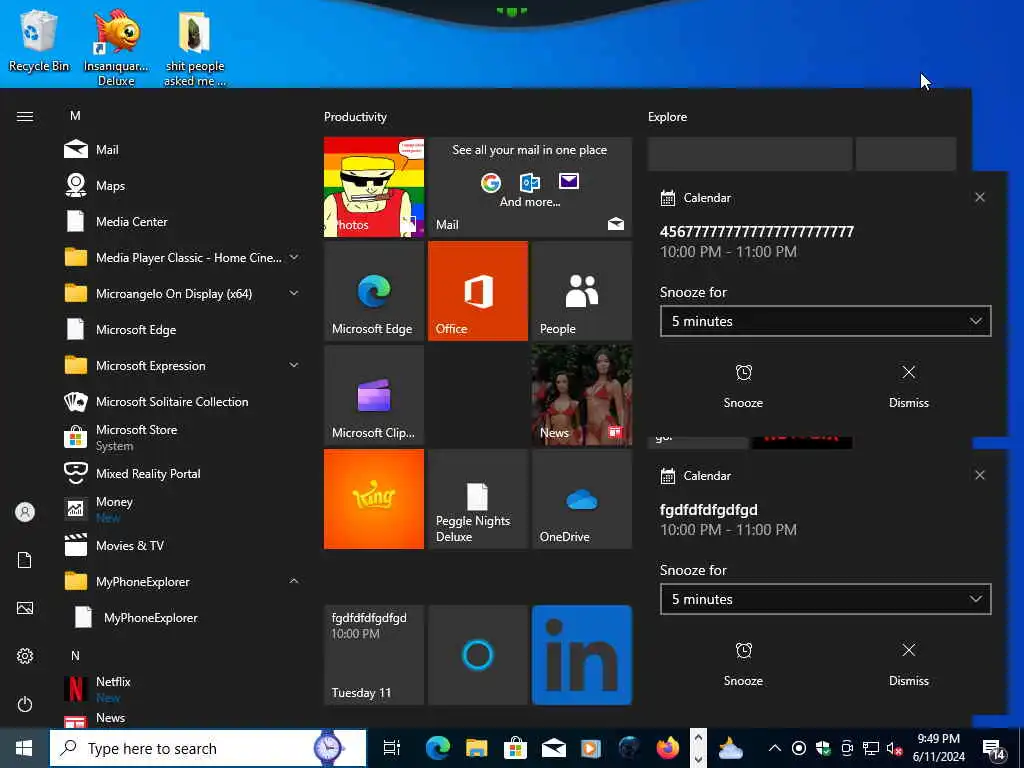The width and height of the screenshot is (1024, 768).
Task: Dismiss the fgdfdfdfgdfgd reminder
Action: pyautogui.click(x=908, y=664)
